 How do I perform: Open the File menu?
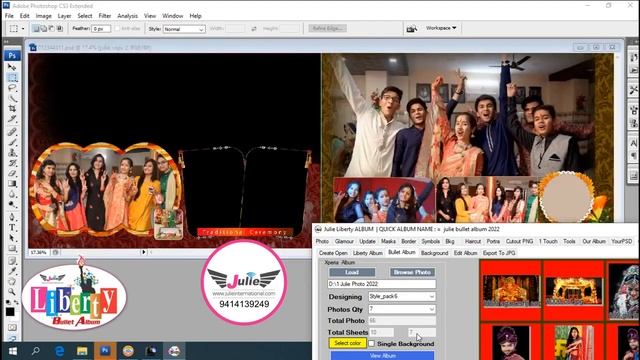[x=9, y=16]
